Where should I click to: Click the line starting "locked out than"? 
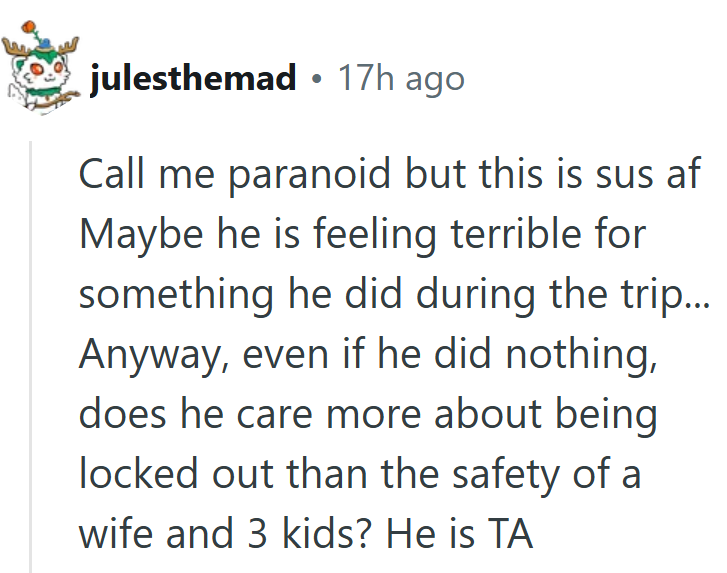pyautogui.click(x=360, y=475)
